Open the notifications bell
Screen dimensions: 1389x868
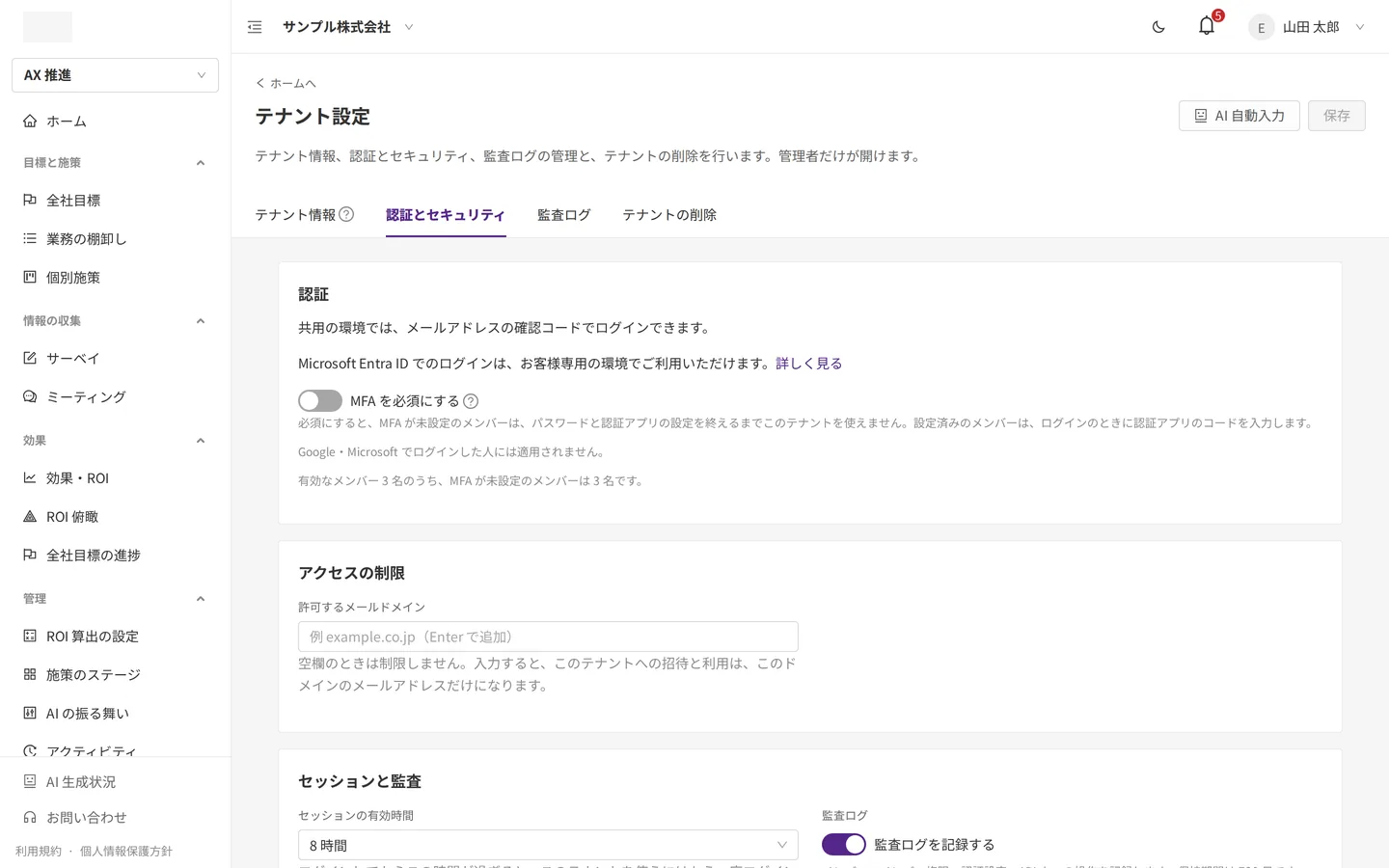click(x=1207, y=26)
